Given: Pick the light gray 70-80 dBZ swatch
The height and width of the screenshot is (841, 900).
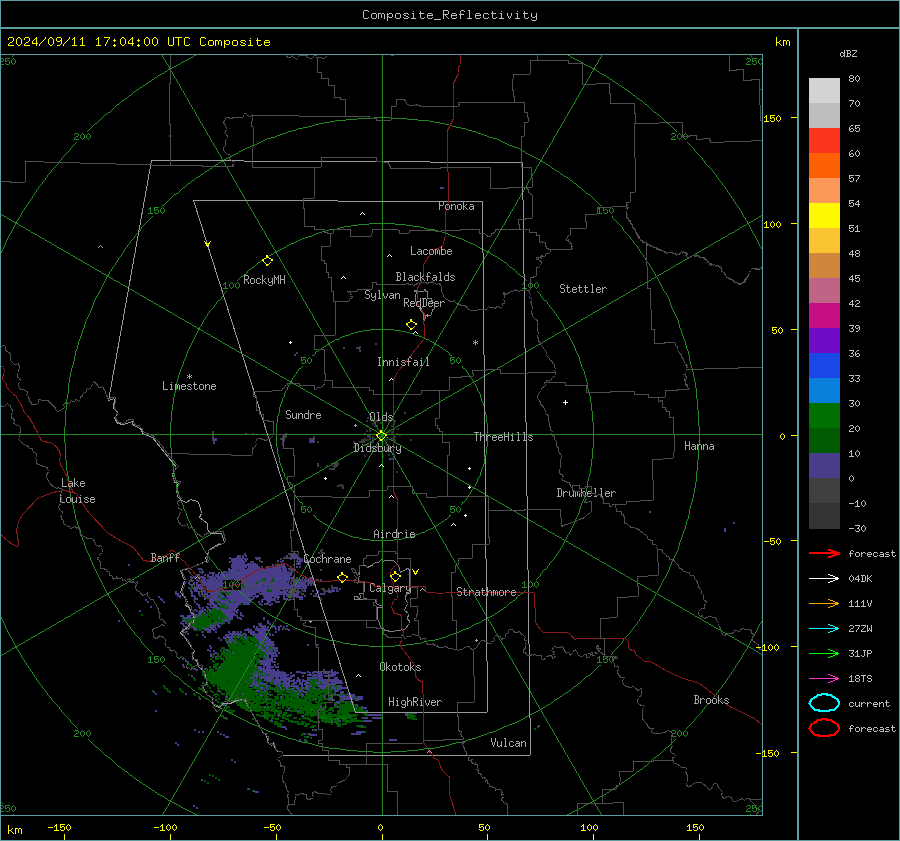Looking at the screenshot, I should [x=824, y=90].
